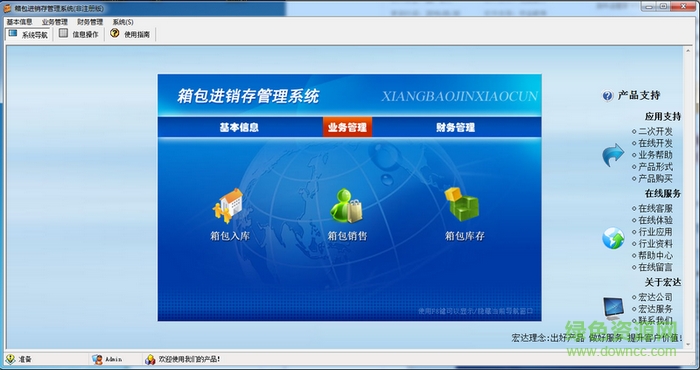This screenshot has height=370, width=700.
Task: Click the 信息操作 toolbar button
Action: 79,34
